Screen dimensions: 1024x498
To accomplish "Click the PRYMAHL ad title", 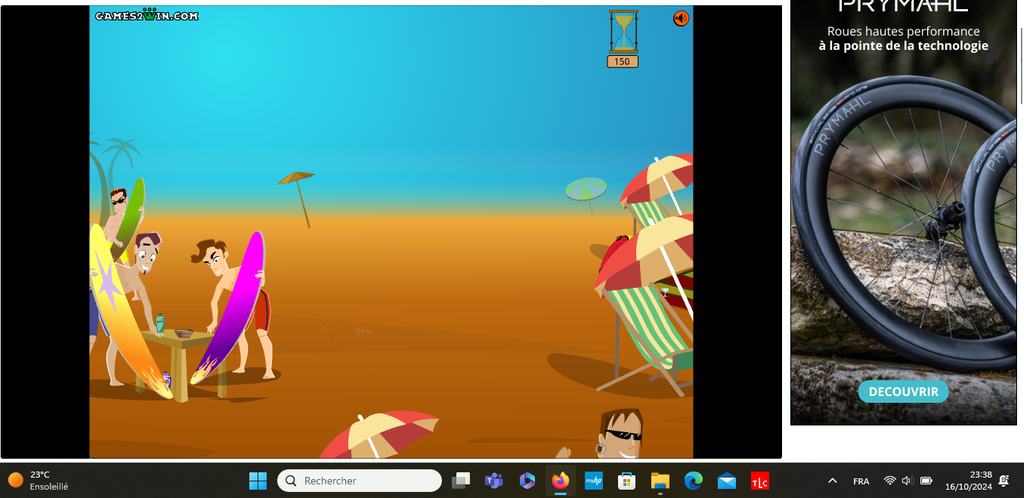I will point(903,7).
